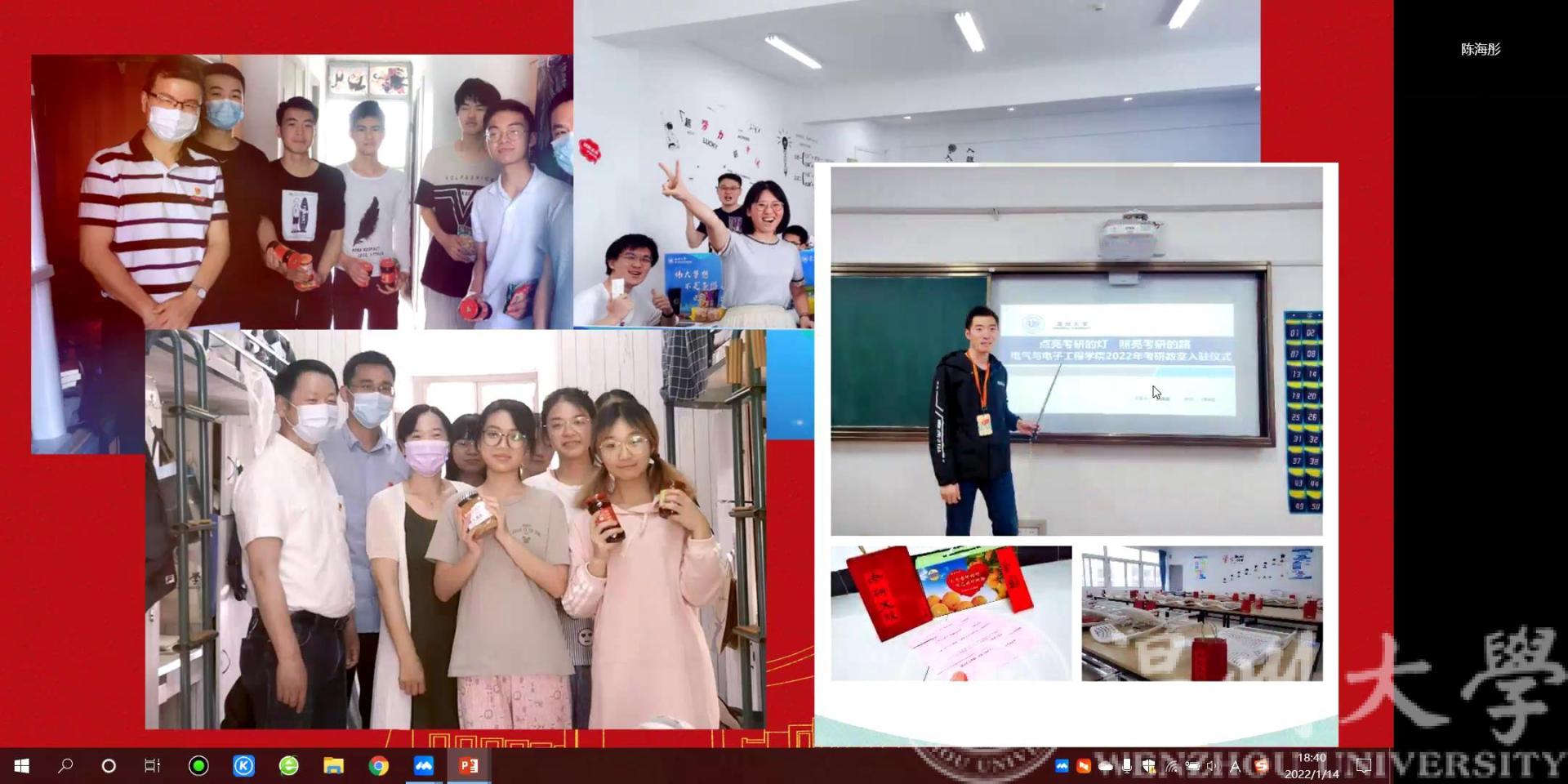1568x784 pixels.
Task: Click the OneDrive cloud tray icon
Action: point(1106,766)
